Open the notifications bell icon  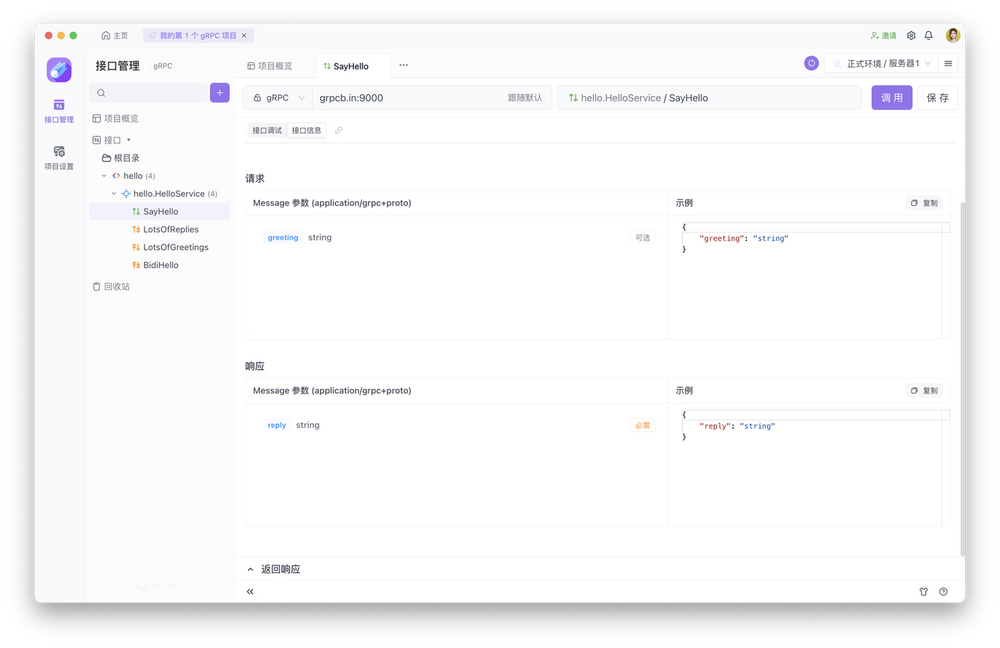[x=929, y=35]
